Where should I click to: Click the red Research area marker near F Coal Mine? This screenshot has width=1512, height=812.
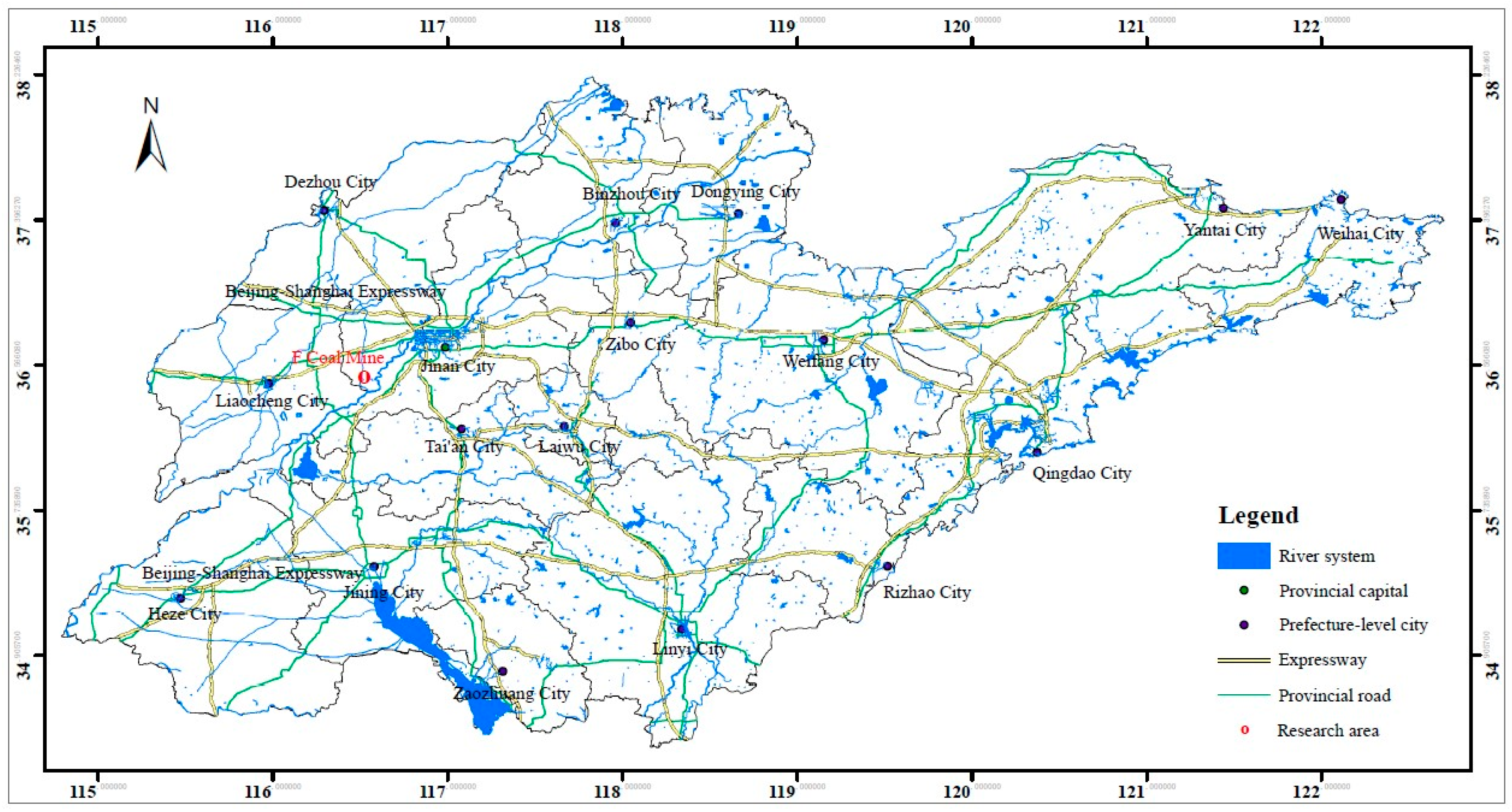tap(364, 377)
